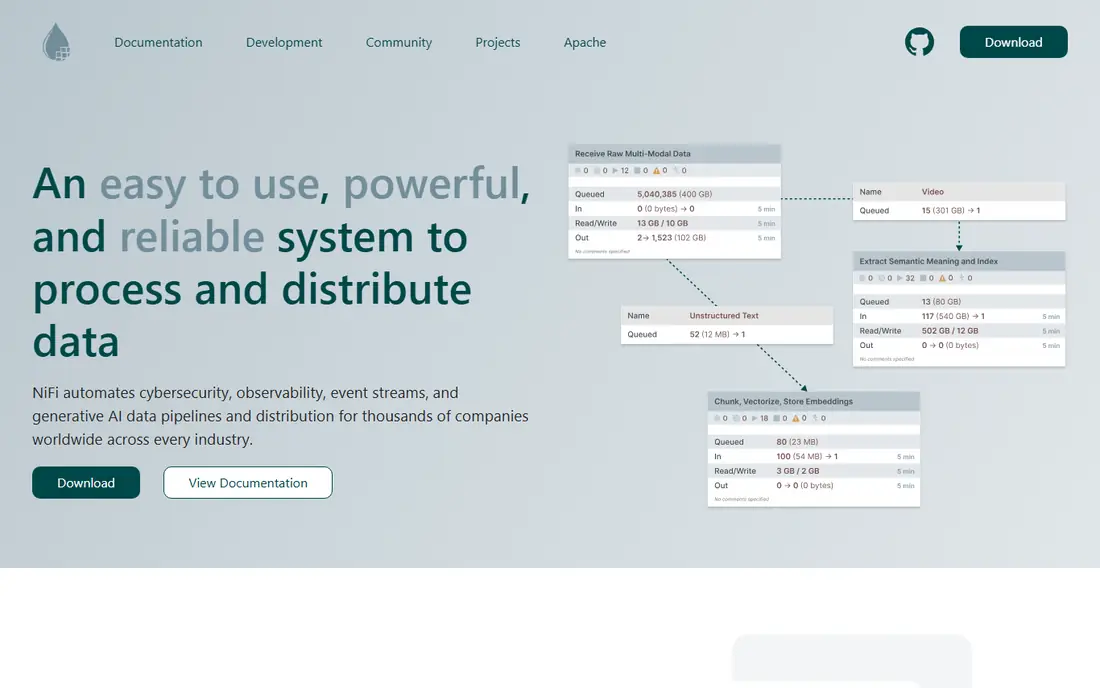Click the View Documentation button
This screenshot has height=688, width=1100.
248,483
